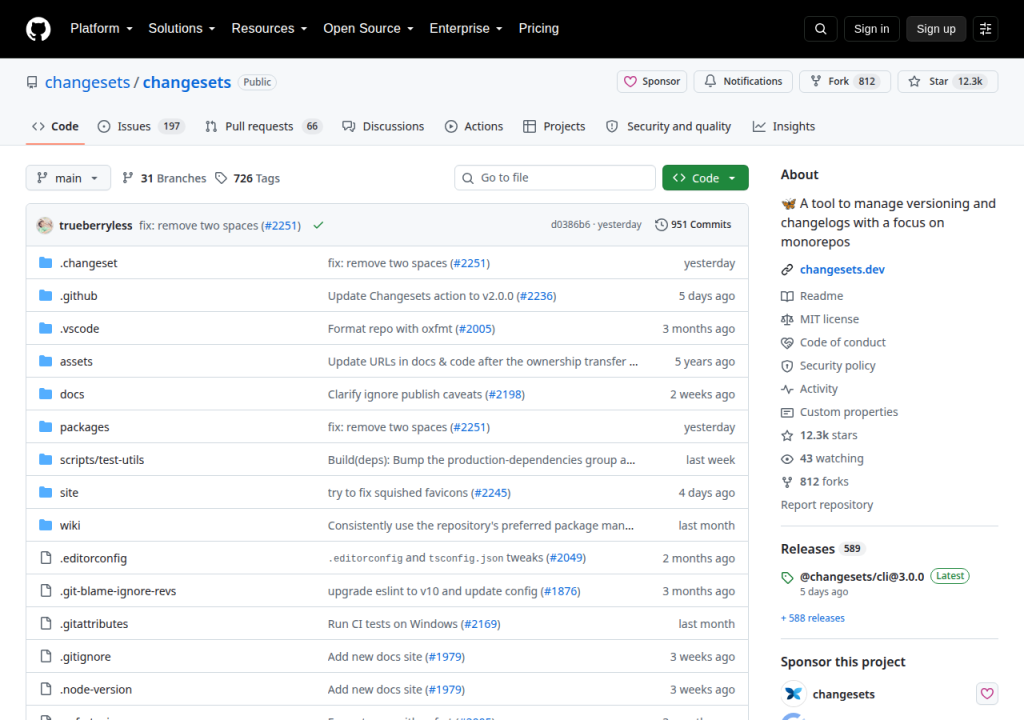Open the changesets.dev website link
Screen dimensions: 1024x720
click(x=842, y=270)
